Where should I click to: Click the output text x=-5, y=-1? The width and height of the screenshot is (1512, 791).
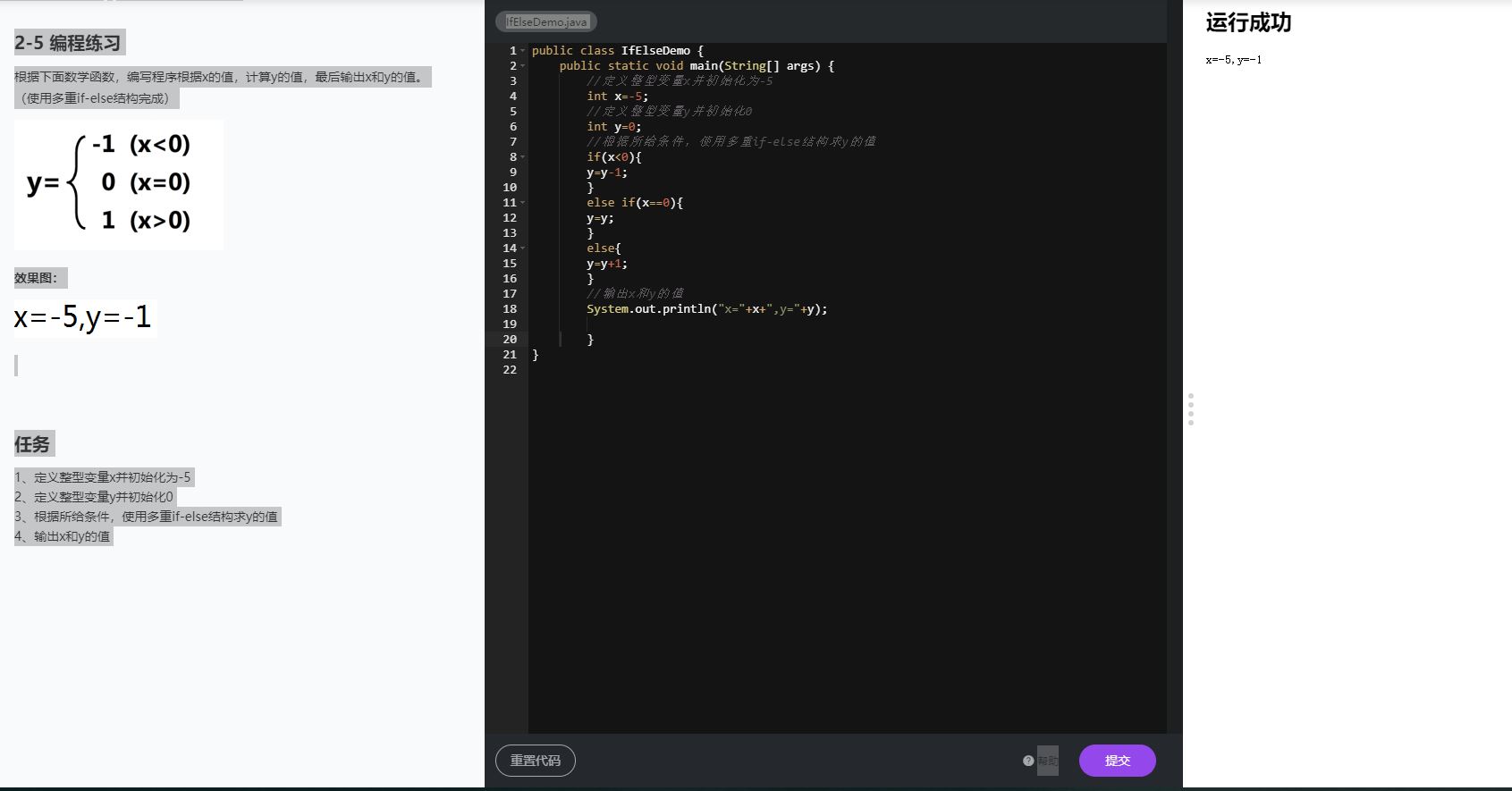point(1234,60)
